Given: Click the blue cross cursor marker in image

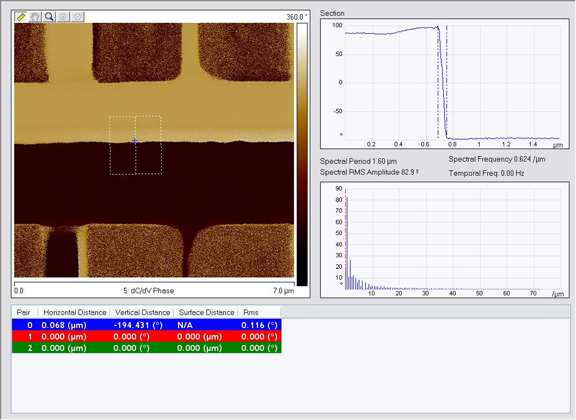Looking at the screenshot, I should point(135,141).
